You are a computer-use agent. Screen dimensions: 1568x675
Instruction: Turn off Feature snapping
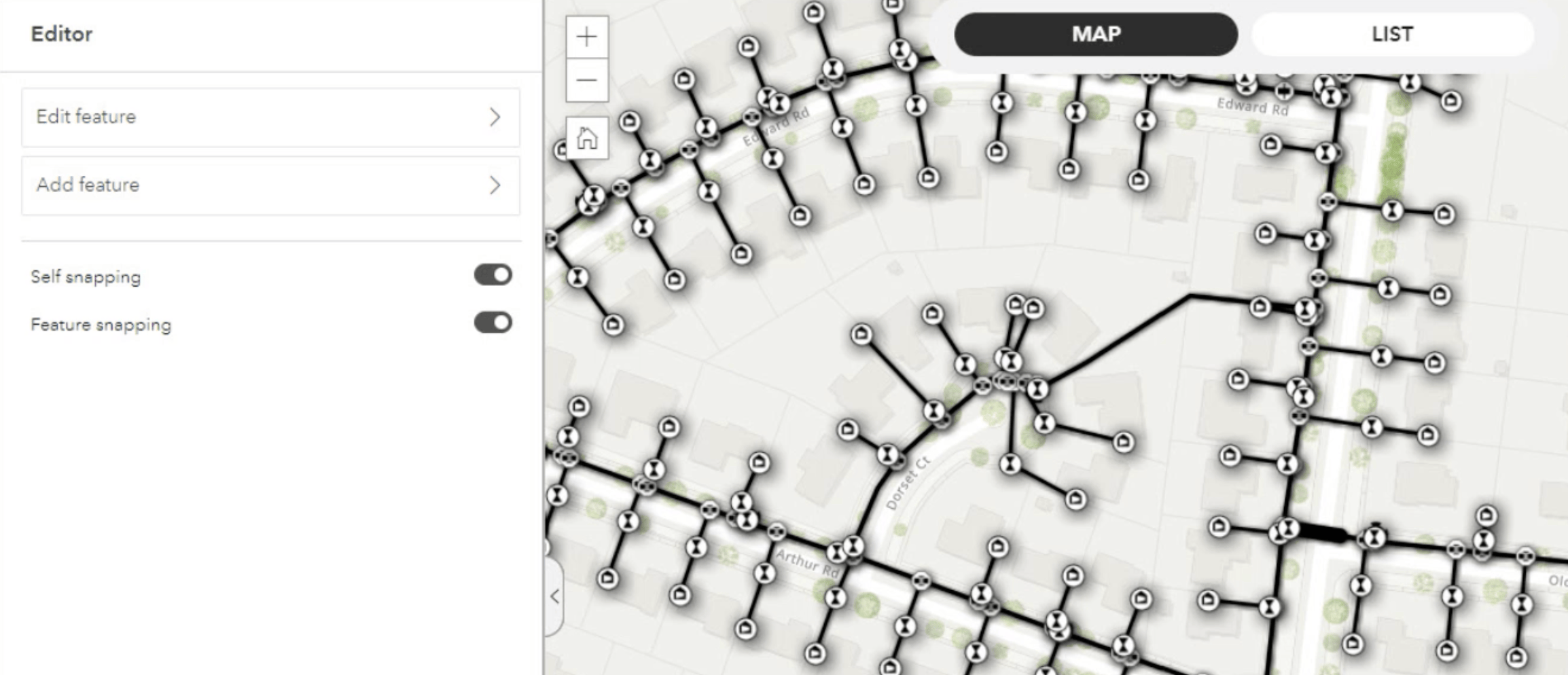click(x=493, y=323)
